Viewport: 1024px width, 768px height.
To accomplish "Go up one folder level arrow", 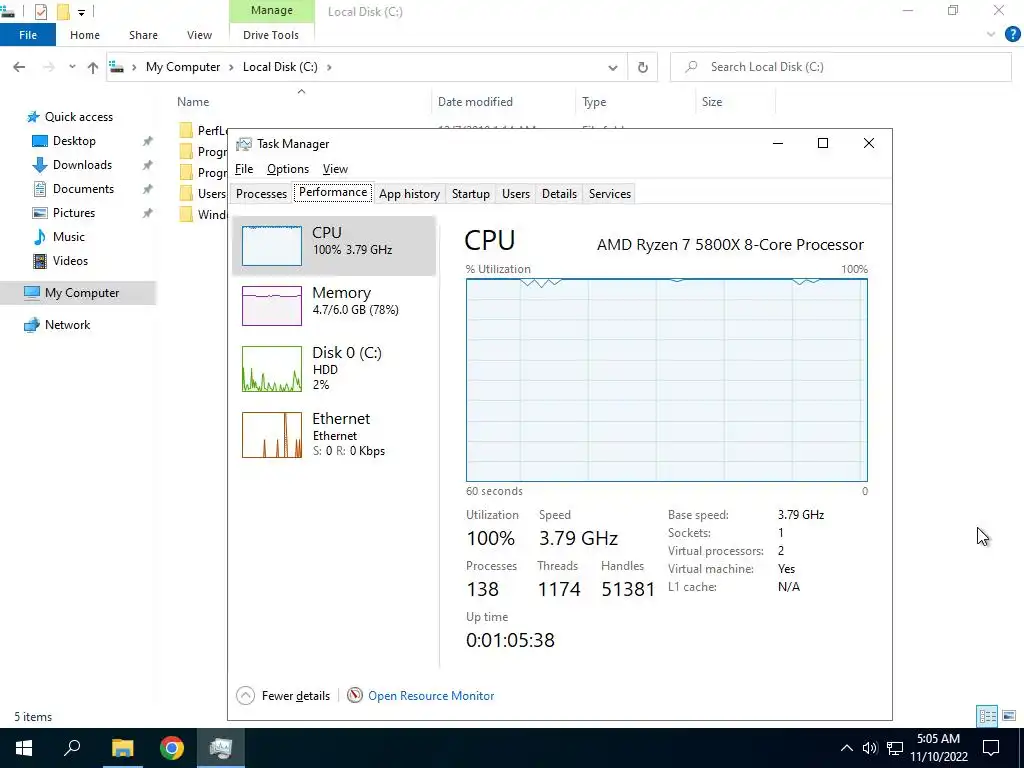I will 93,67.
